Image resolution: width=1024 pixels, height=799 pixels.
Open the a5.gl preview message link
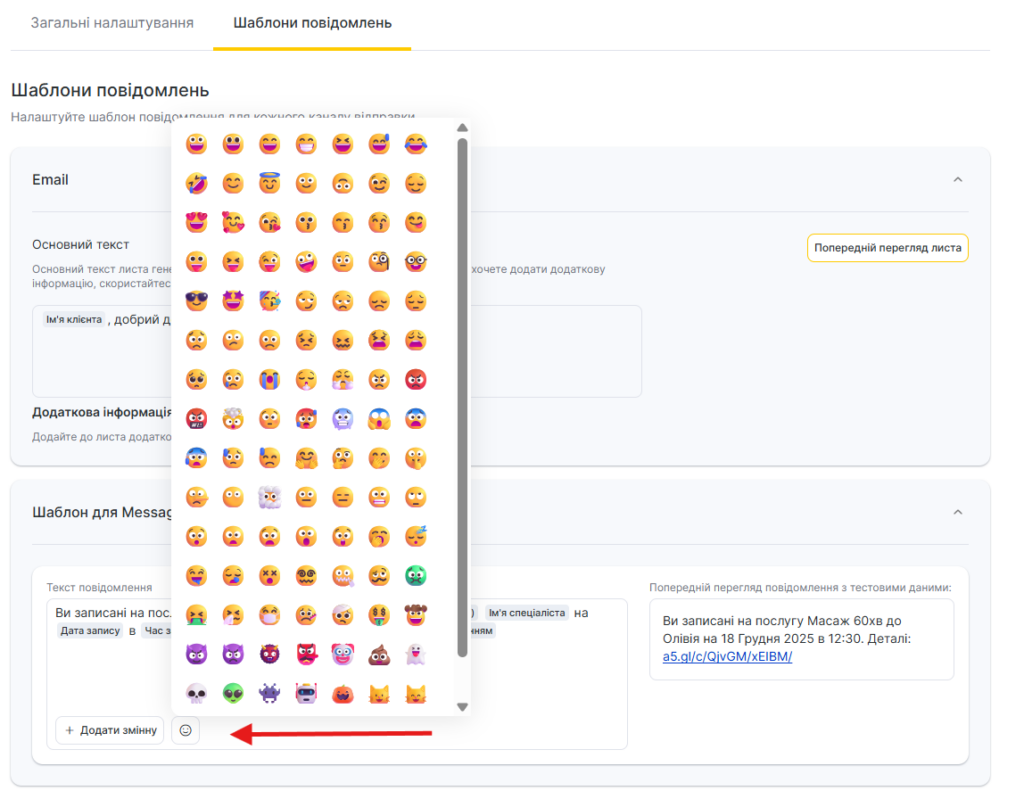coord(727,657)
